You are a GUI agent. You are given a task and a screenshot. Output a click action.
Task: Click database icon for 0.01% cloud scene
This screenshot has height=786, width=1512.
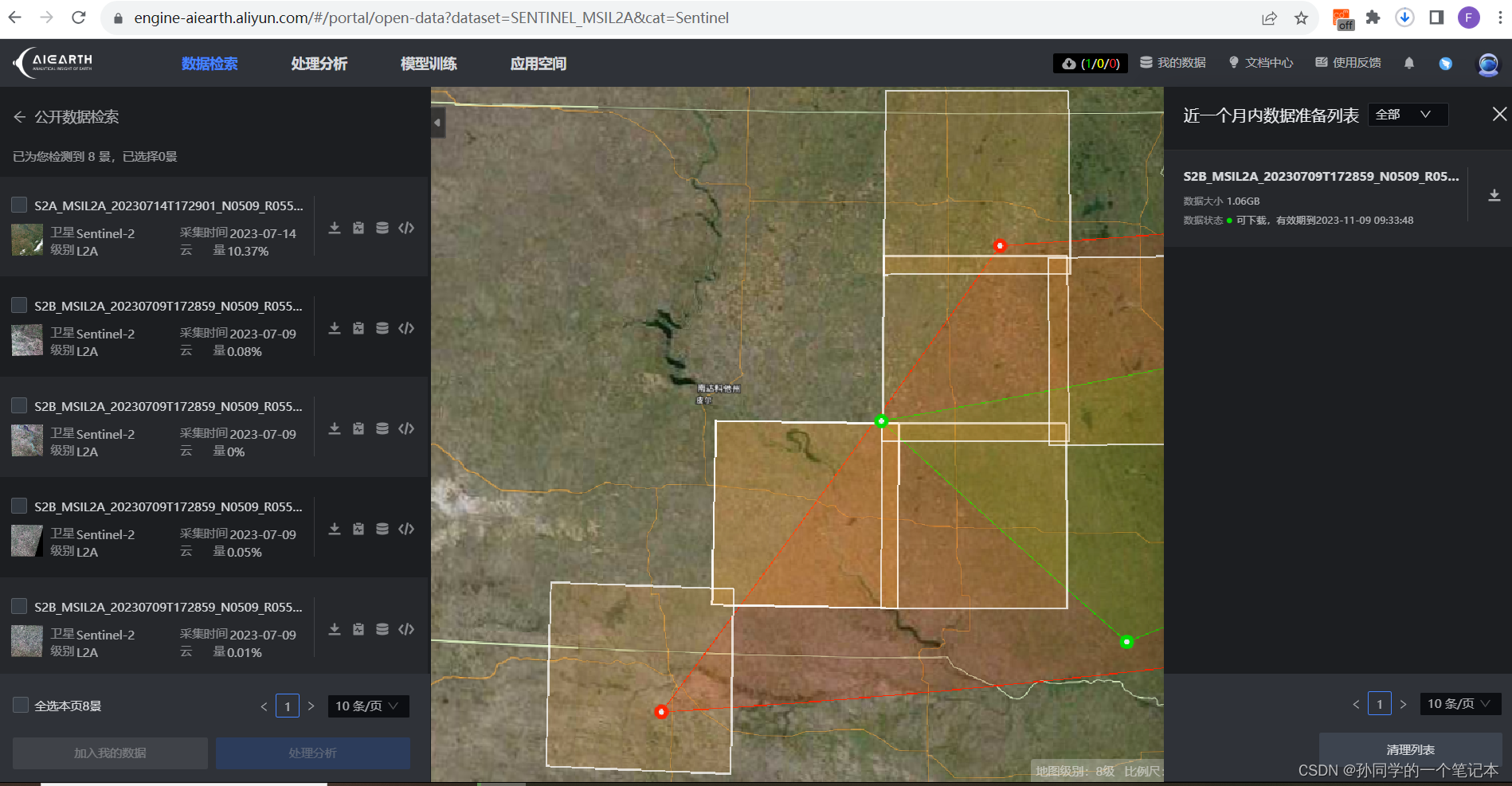382,629
